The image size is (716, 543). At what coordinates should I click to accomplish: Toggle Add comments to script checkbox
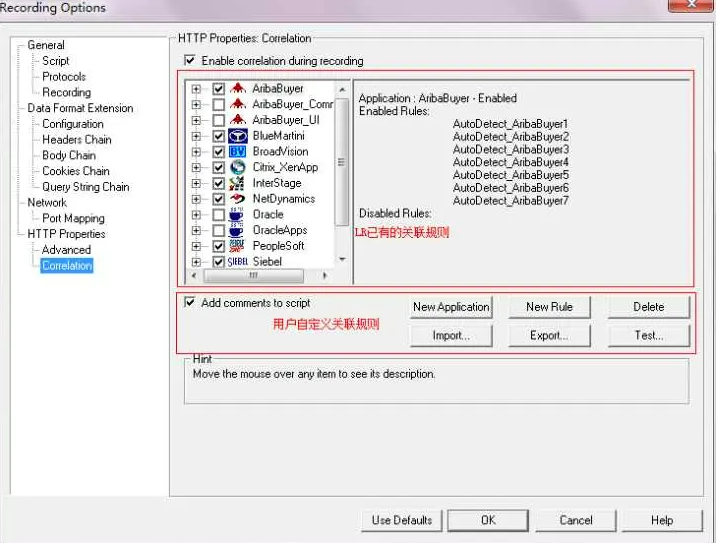190,302
